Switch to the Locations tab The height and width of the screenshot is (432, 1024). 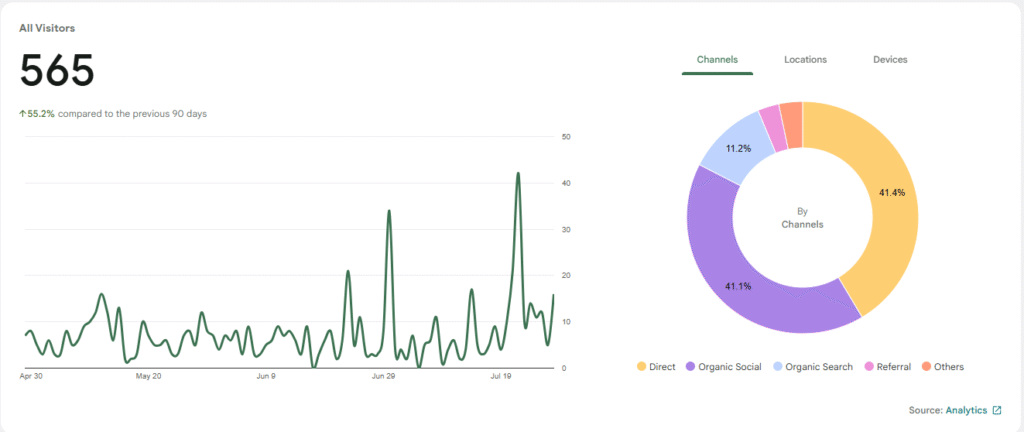tap(805, 60)
